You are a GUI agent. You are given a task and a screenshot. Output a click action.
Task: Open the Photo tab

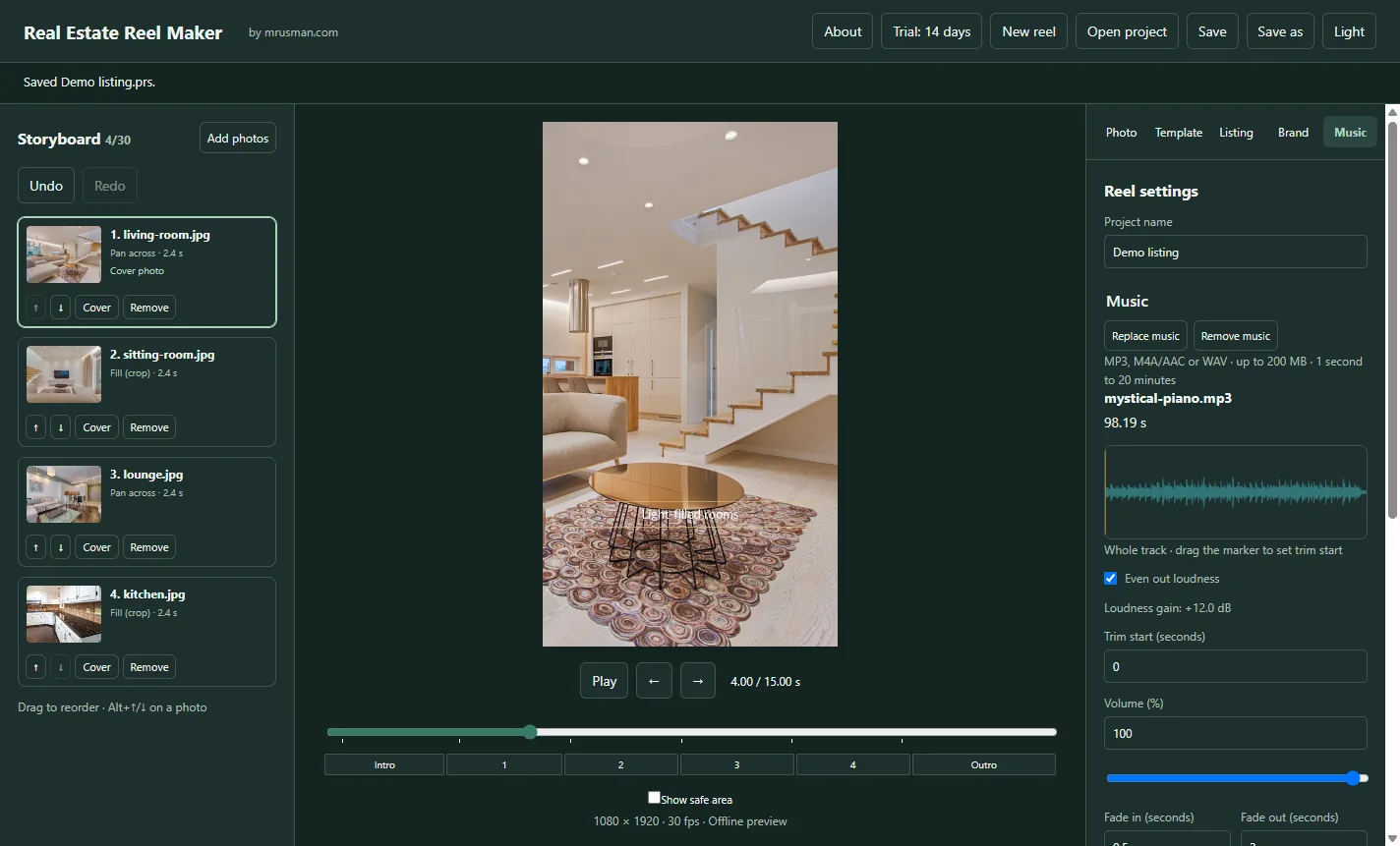pos(1121,133)
